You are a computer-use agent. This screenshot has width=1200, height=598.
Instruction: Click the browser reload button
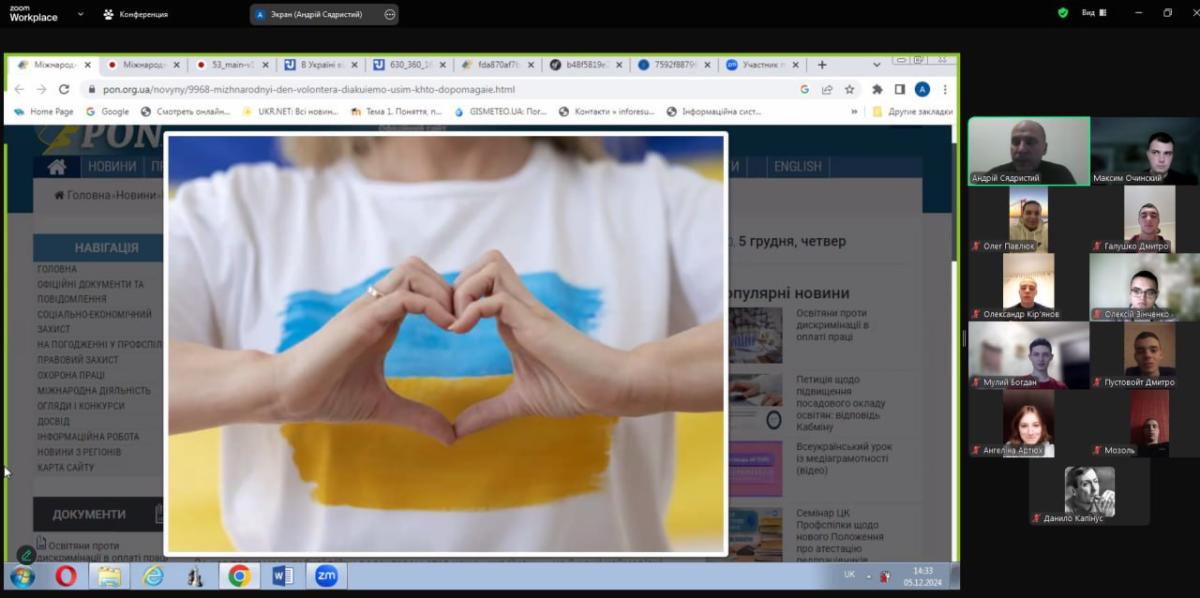62,89
